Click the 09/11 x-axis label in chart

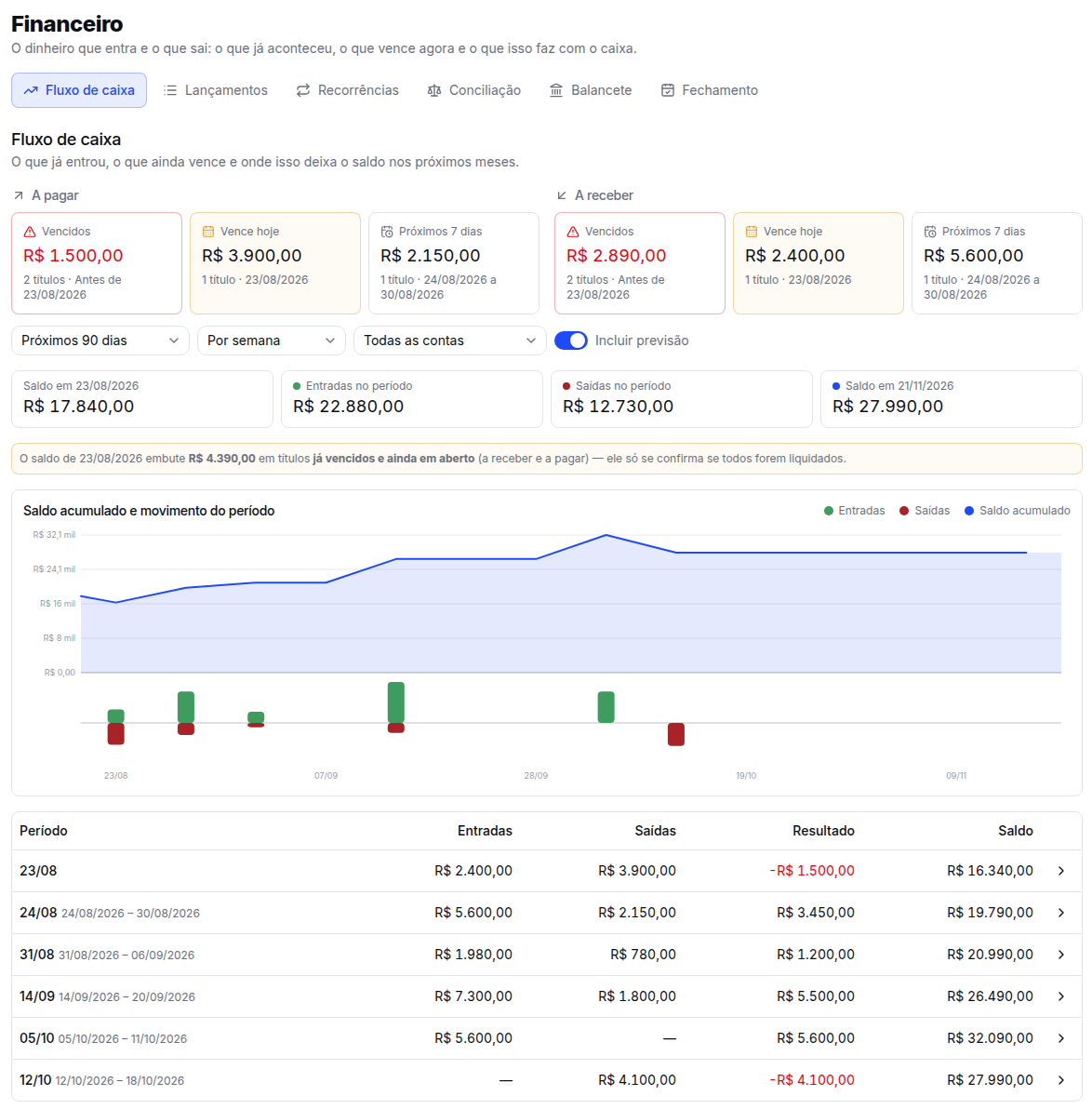point(956,776)
